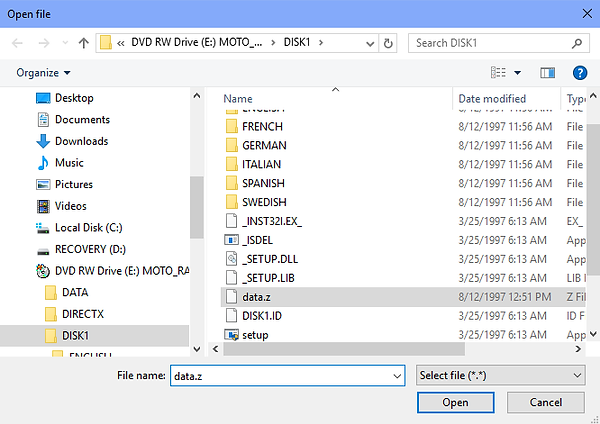Image resolution: width=600 pixels, height=424 pixels.
Task: Select Desktop in the navigation pane
Action: (x=74, y=98)
